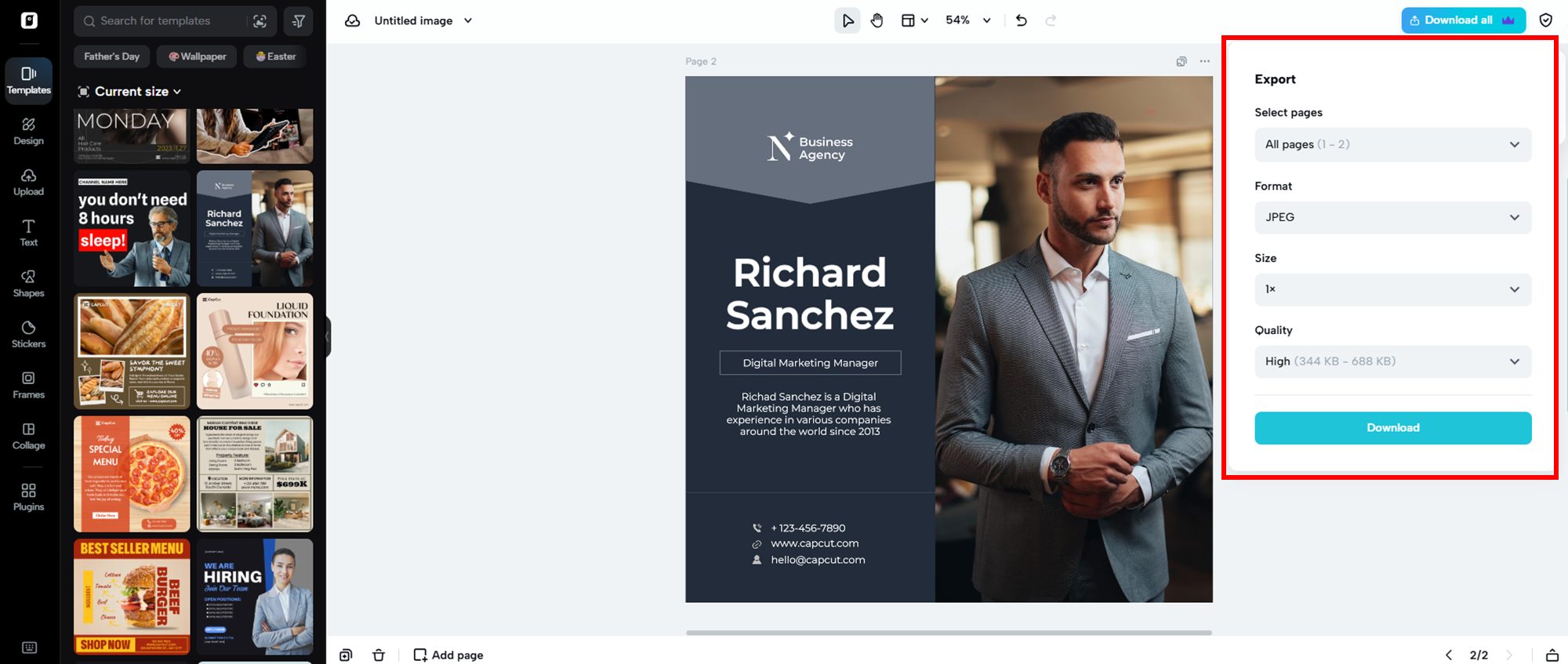Image resolution: width=1568 pixels, height=664 pixels.
Task: Choose the MONDAY template thumbnail
Action: [x=132, y=136]
